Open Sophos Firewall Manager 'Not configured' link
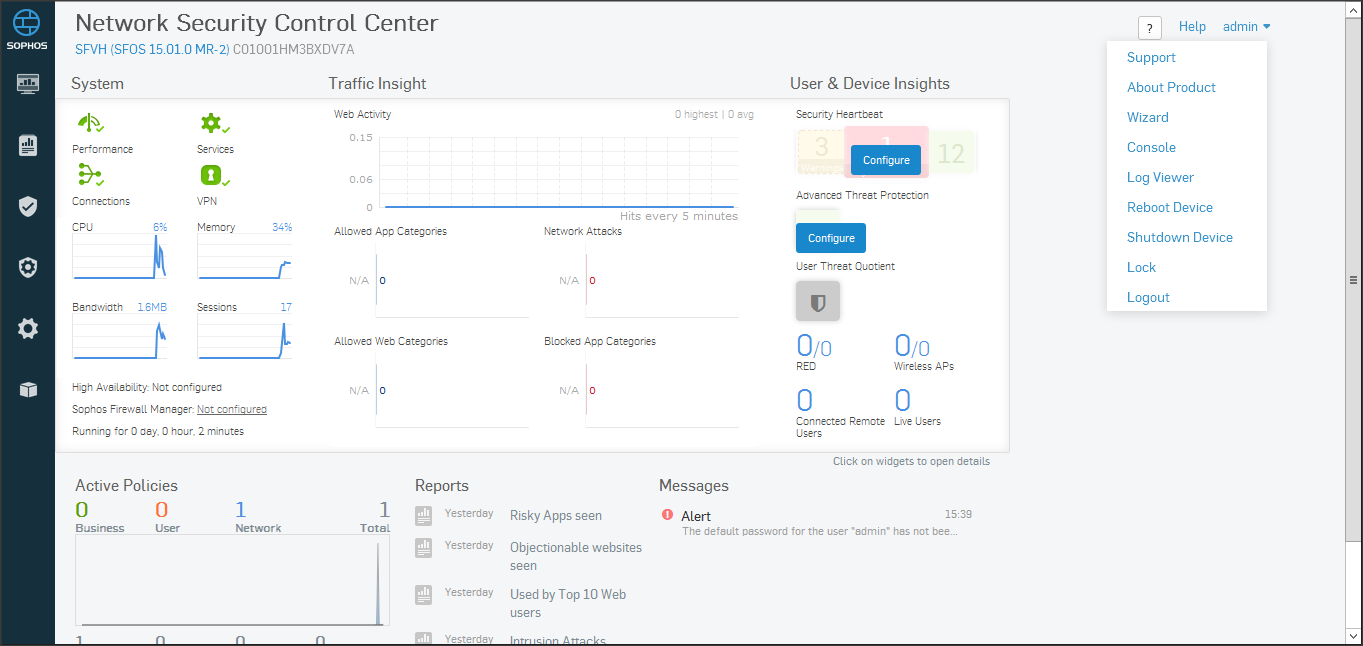The height and width of the screenshot is (646, 1363). 231,409
